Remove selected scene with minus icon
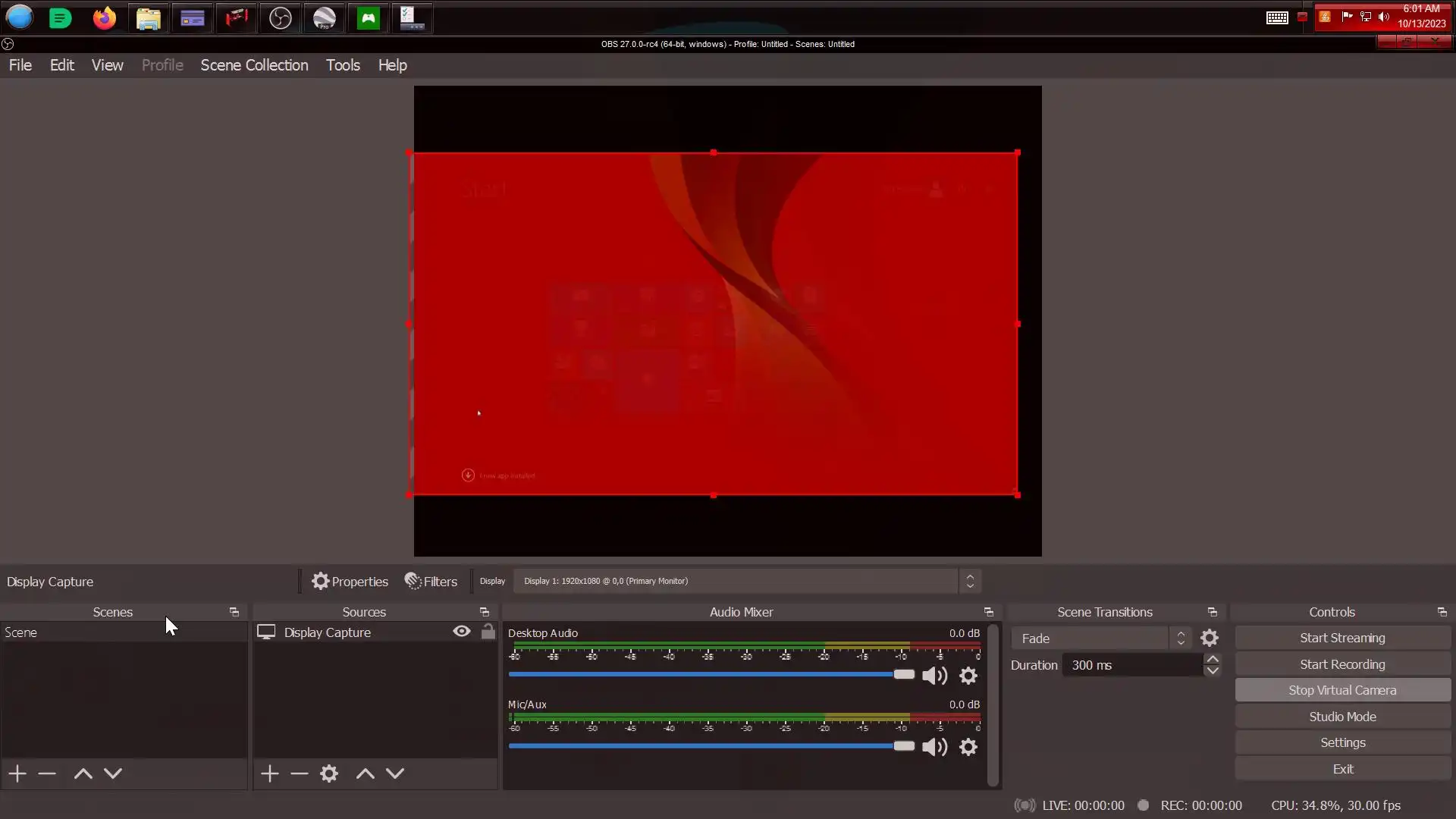1456x819 pixels. click(x=47, y=773)
